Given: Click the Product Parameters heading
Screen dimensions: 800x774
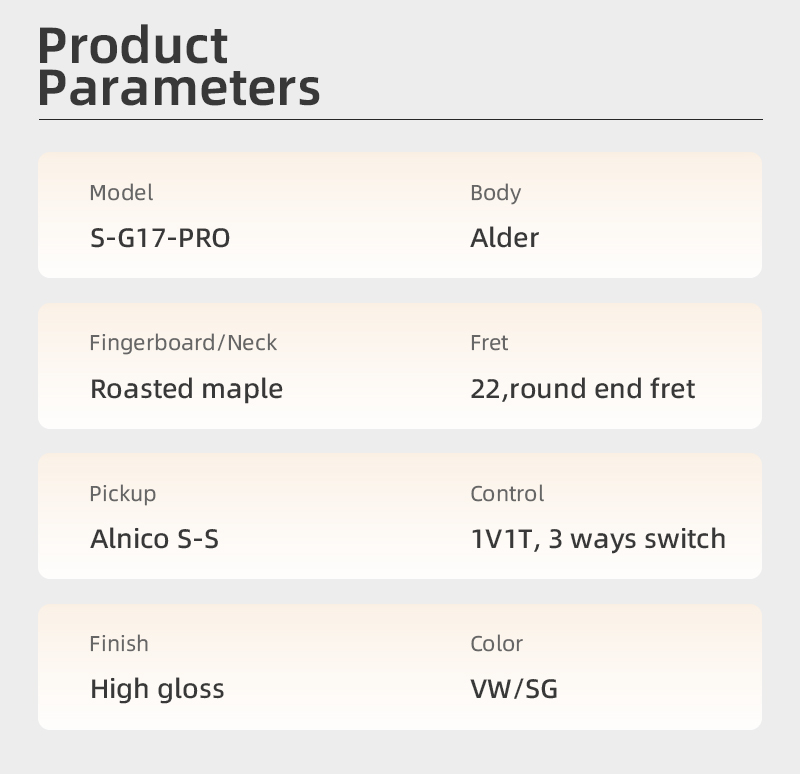Looking at the screenshot, I should click(x=178, y=67).
